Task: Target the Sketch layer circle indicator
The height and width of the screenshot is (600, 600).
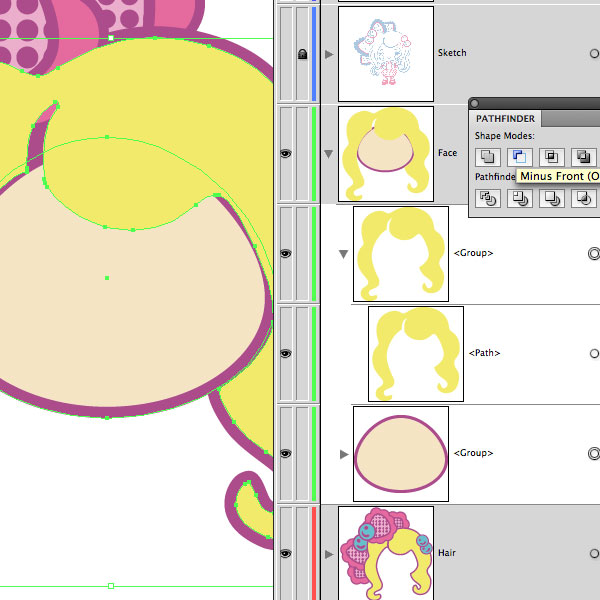Action: tap(594, 54)
